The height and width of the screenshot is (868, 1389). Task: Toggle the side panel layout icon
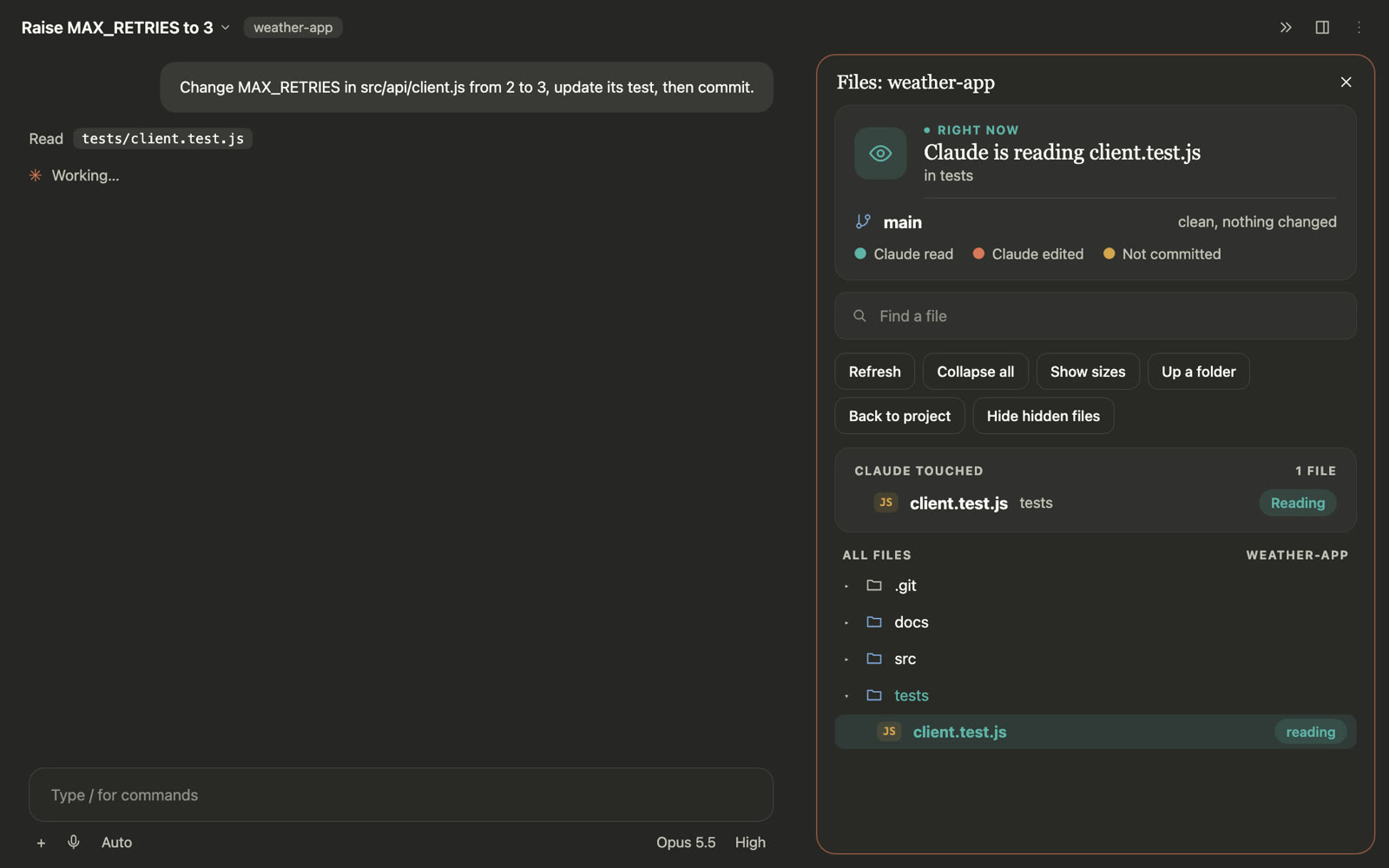click(x=1322, y=28)
